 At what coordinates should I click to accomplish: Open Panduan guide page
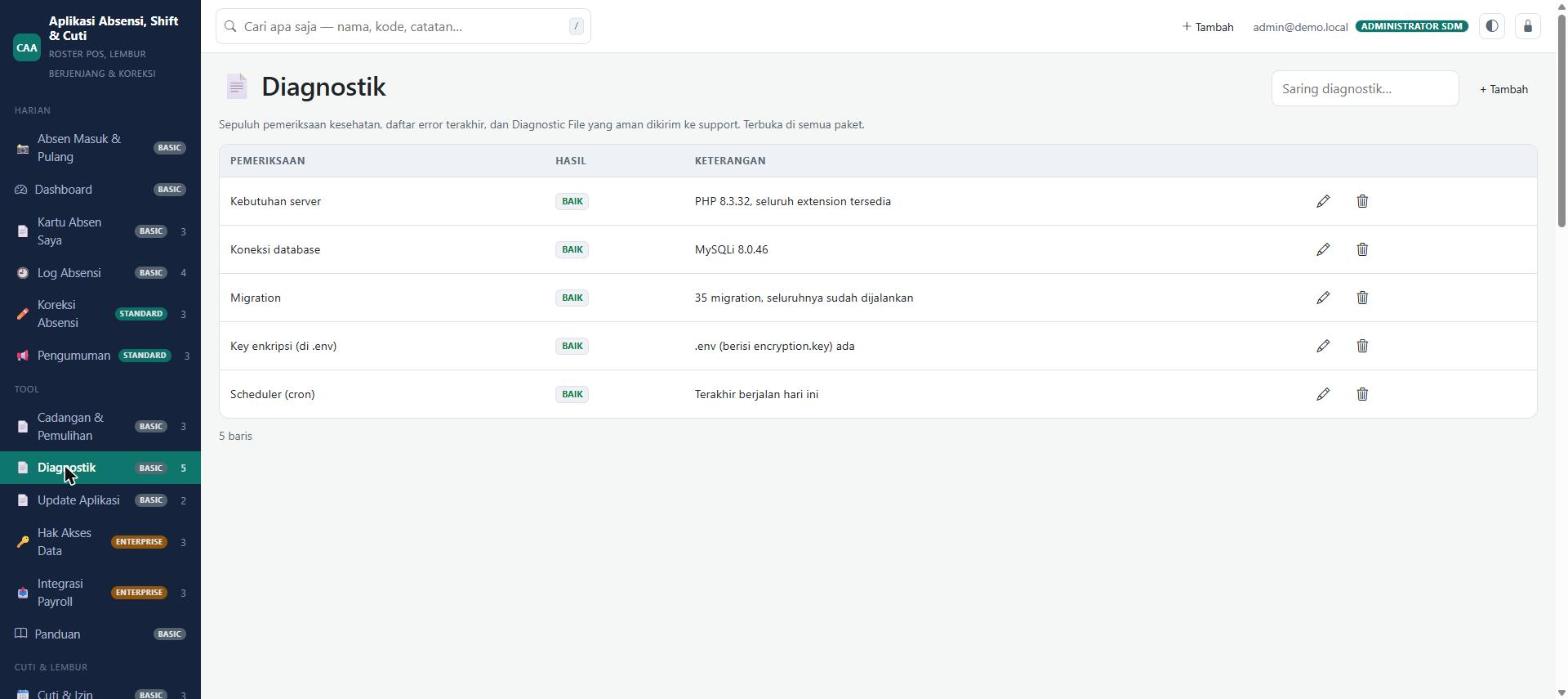100,634
